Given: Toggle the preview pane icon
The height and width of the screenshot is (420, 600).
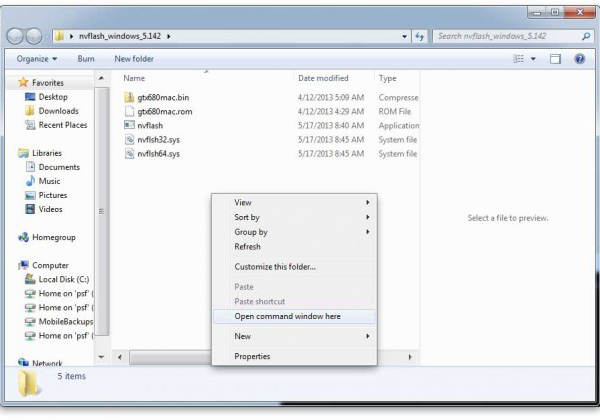Looking at the screenshot, I should (x=555, y=59).
